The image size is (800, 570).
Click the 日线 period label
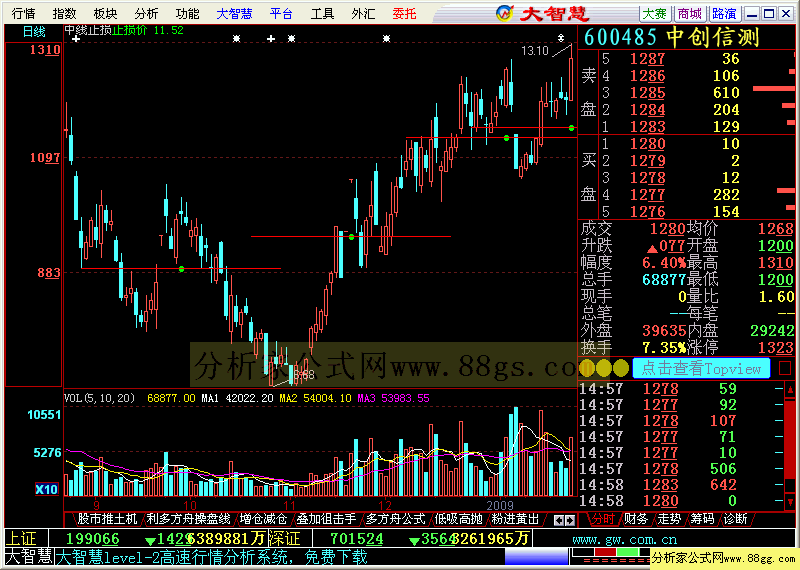click(x=34, y=32)
